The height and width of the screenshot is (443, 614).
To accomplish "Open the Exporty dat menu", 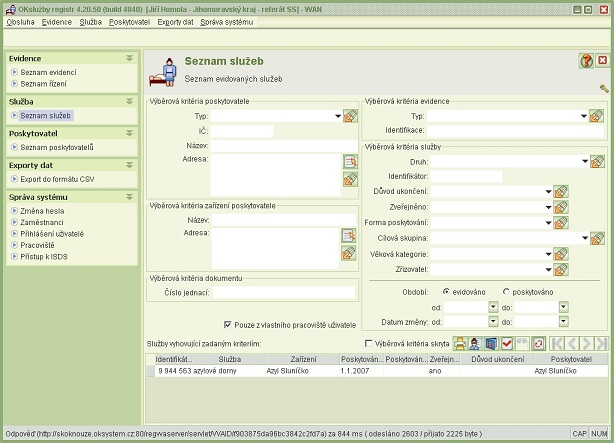I will click(175, 21).
